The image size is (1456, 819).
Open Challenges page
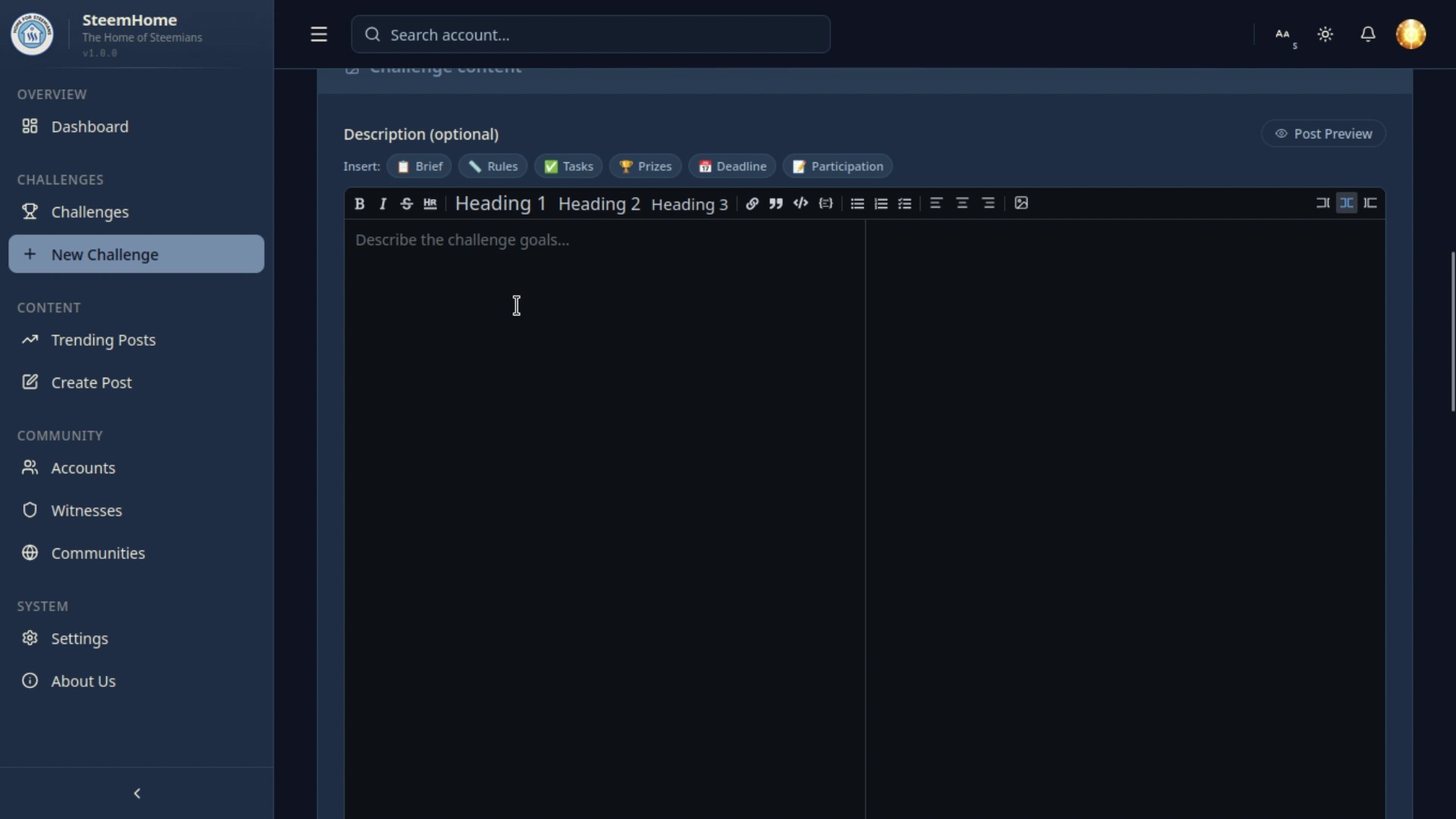click(136, 212)
